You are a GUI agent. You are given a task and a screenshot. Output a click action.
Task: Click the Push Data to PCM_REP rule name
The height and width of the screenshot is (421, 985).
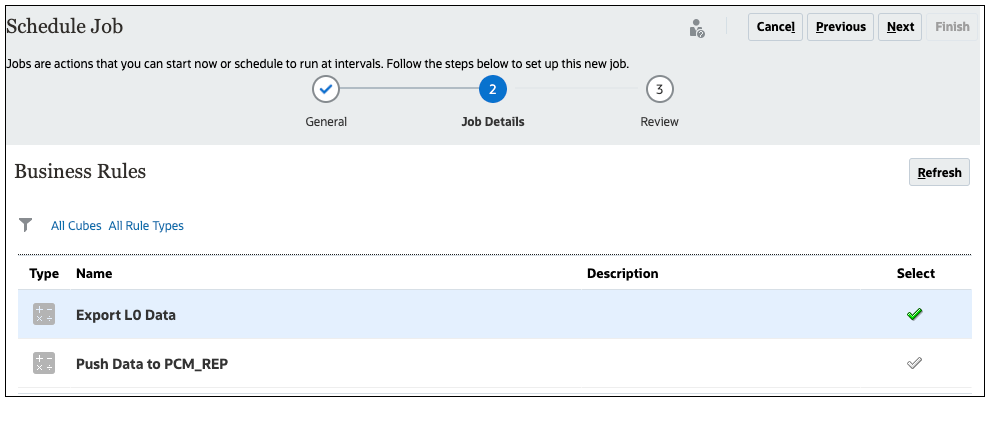(151, 364)
